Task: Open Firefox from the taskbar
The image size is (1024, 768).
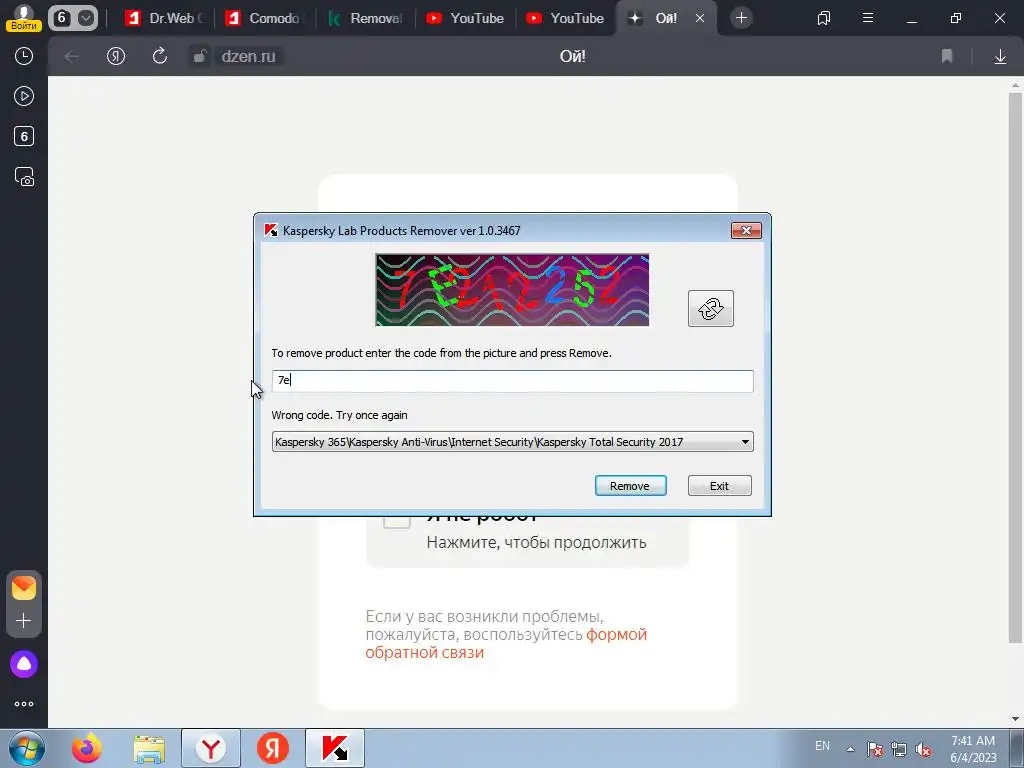Action: (x=87, y=748)
